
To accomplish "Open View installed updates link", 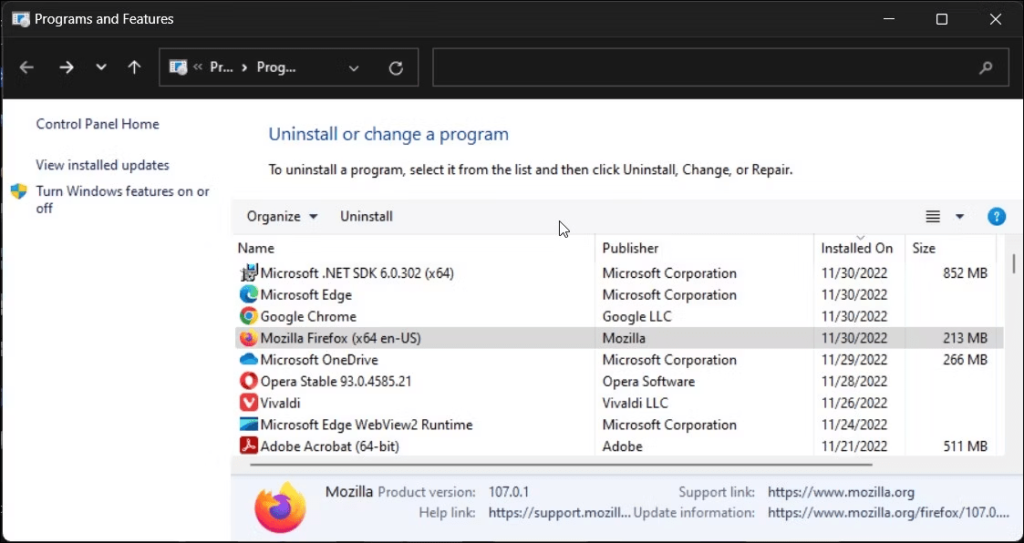I will (103, 165).
